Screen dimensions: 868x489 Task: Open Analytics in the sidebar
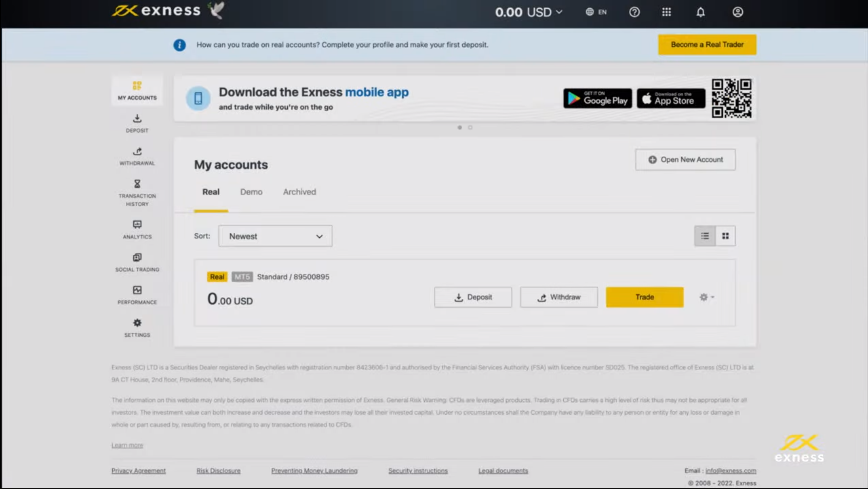[x=137, y=229]
